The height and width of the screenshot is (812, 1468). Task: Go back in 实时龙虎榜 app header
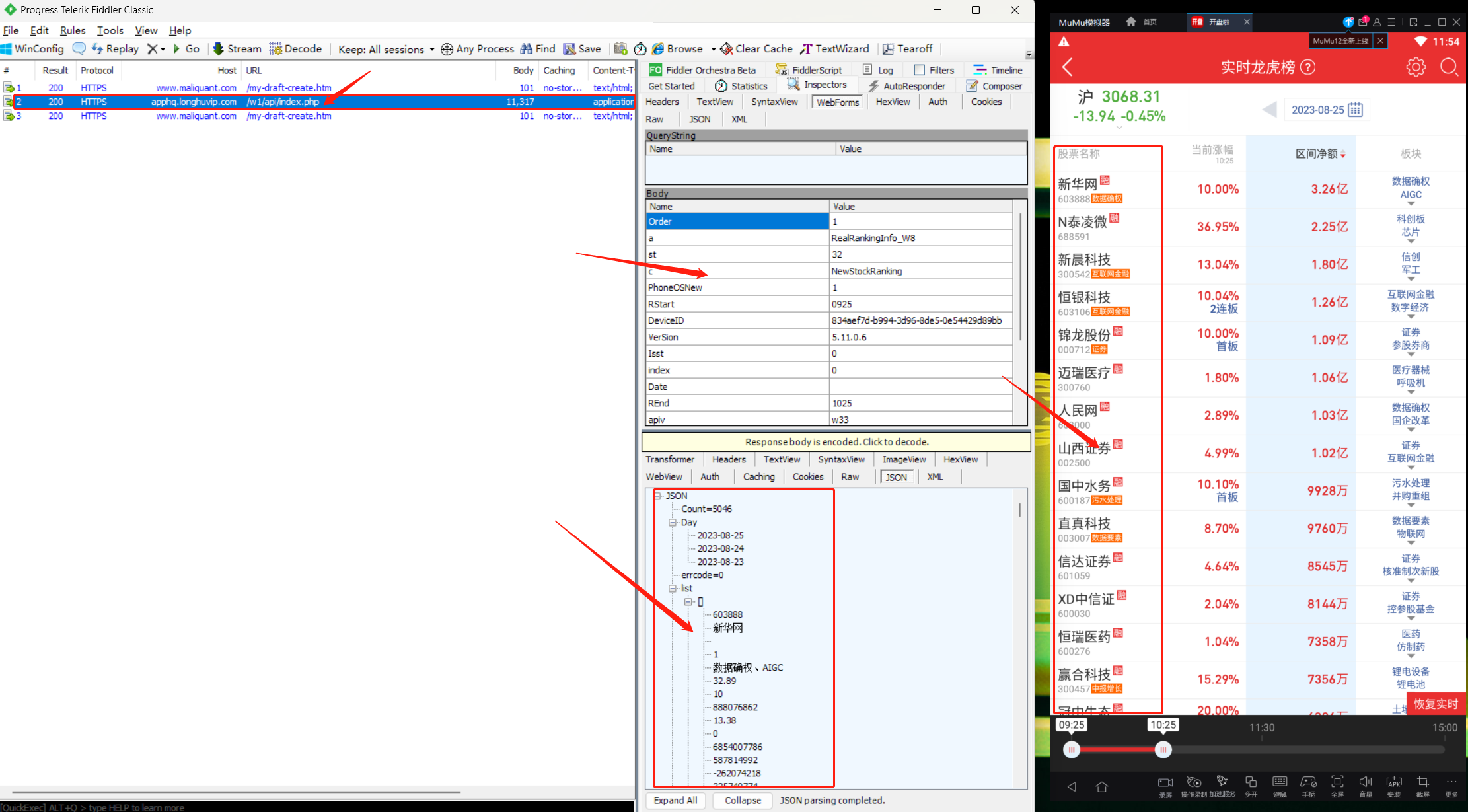point(1068,67)
